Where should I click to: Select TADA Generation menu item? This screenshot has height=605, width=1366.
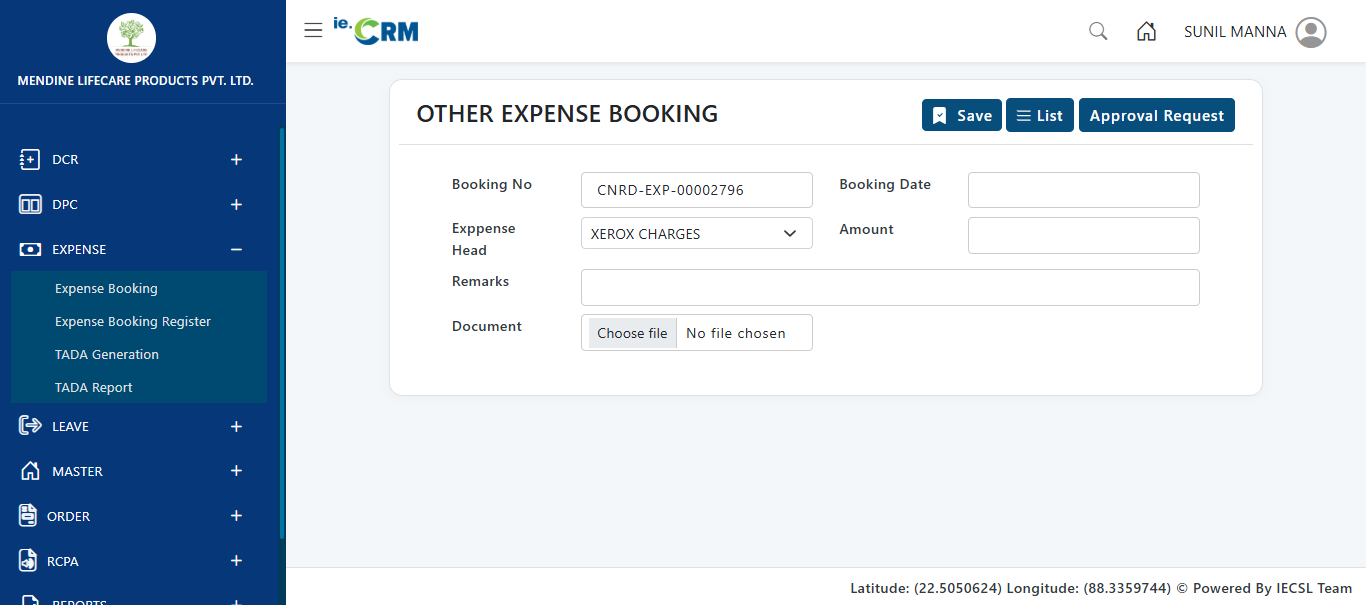tap(107, 354)
